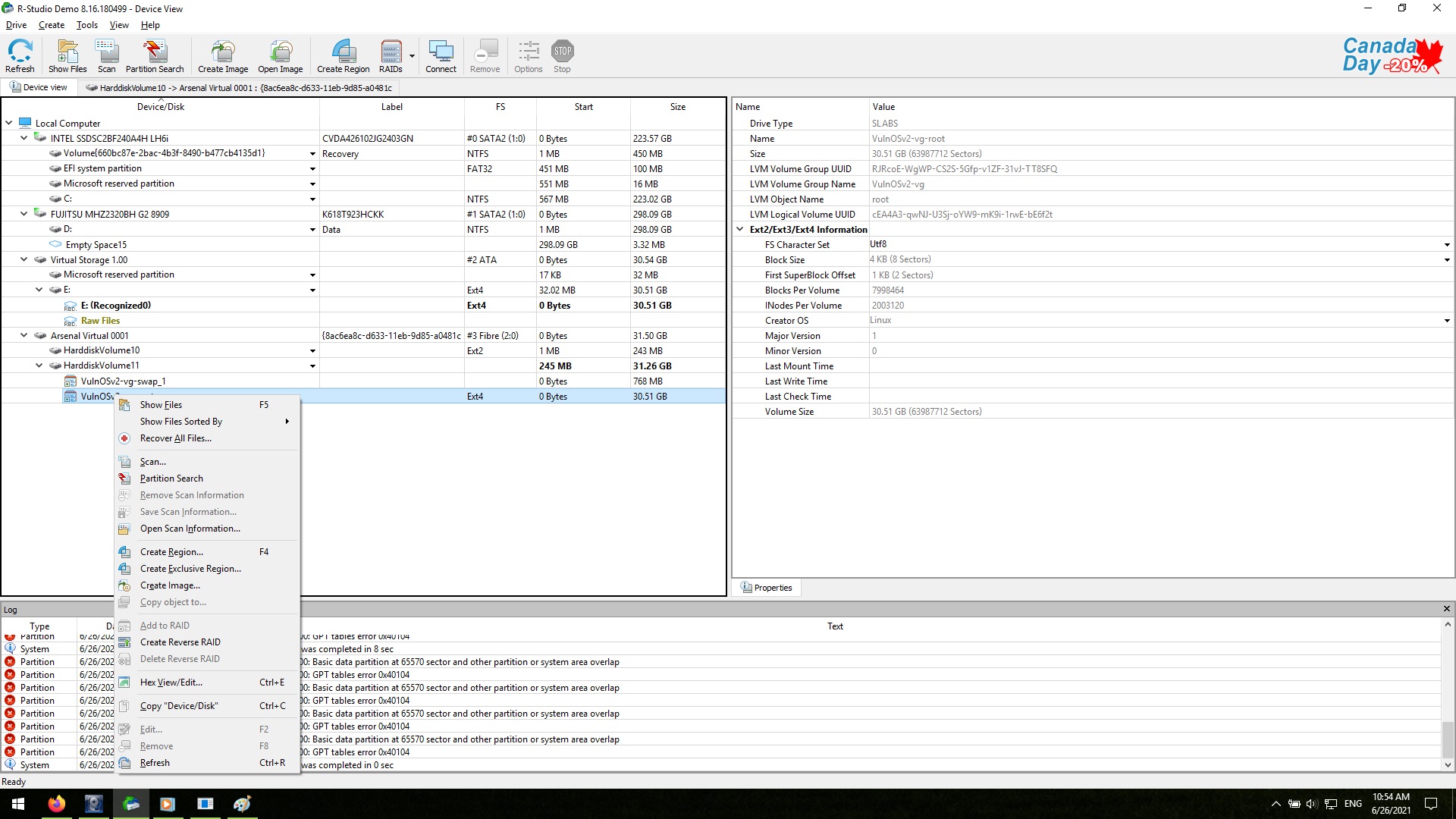
Task: Choose Show Files in the context menu
Action: click(x=207, y=405)
